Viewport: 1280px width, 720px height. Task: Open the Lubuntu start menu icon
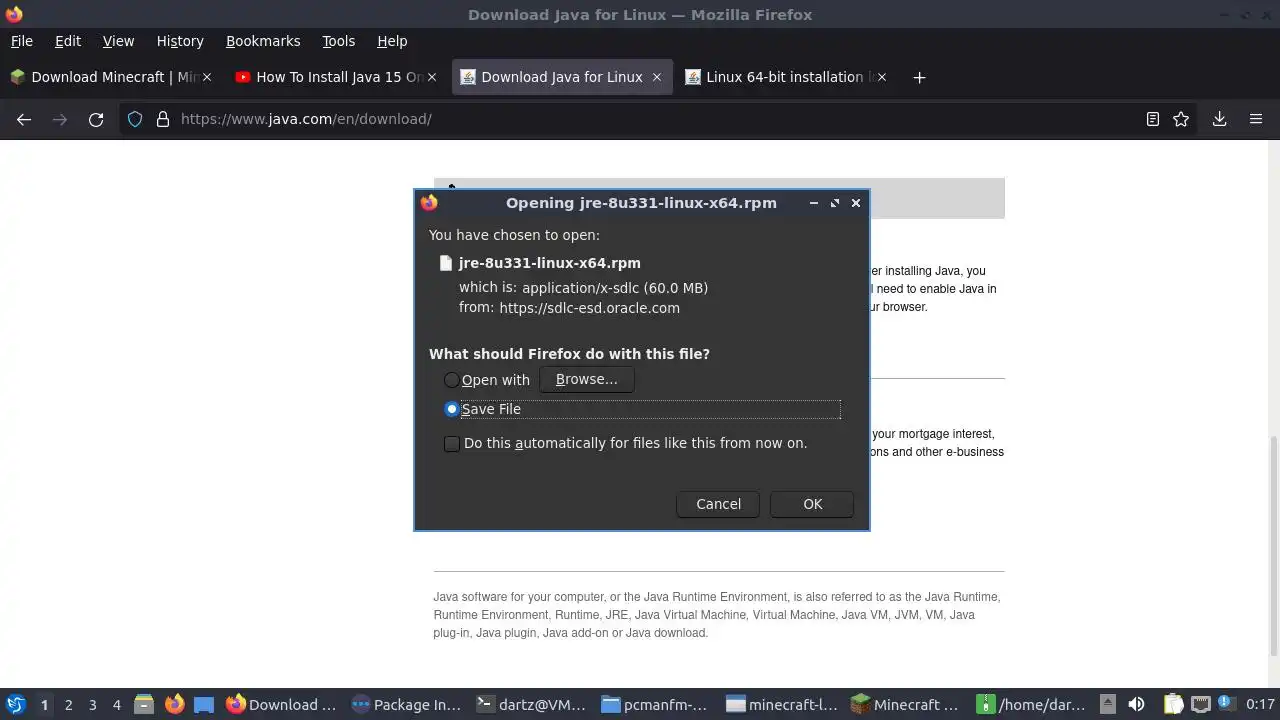click(x=16, y=704)
